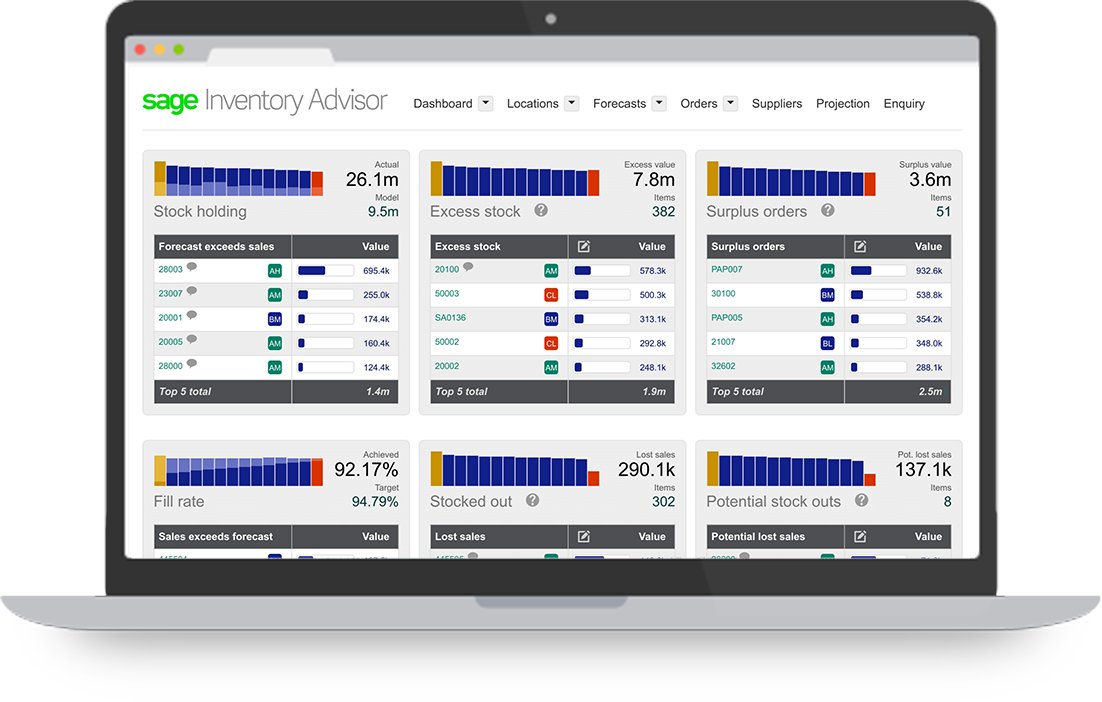Click the CL badge for item 50003

click(551, 295)
